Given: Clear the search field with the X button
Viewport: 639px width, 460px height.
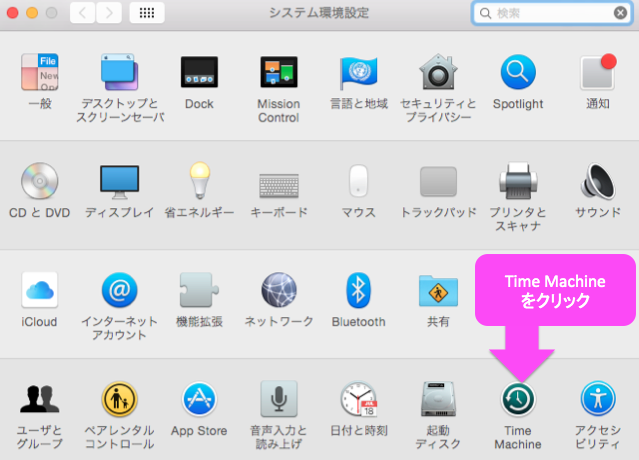Looking at the screenshot, I should coord(620,13).
